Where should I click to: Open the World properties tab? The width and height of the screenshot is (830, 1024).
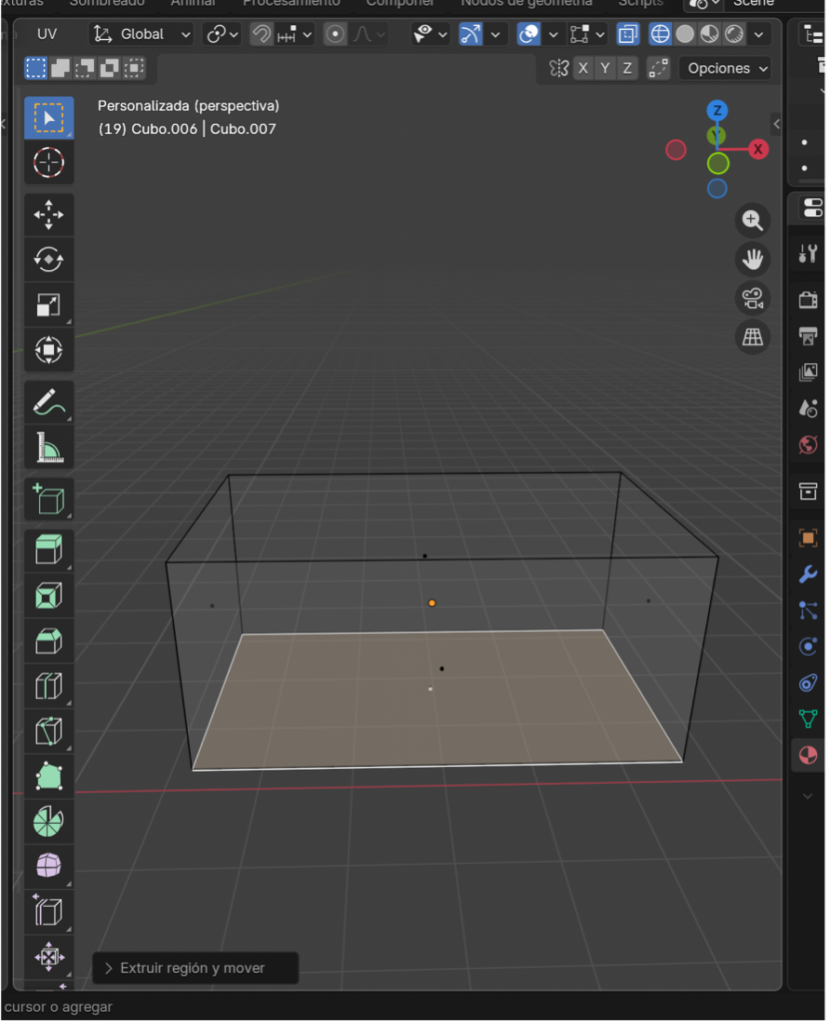(x=808, y=445)
